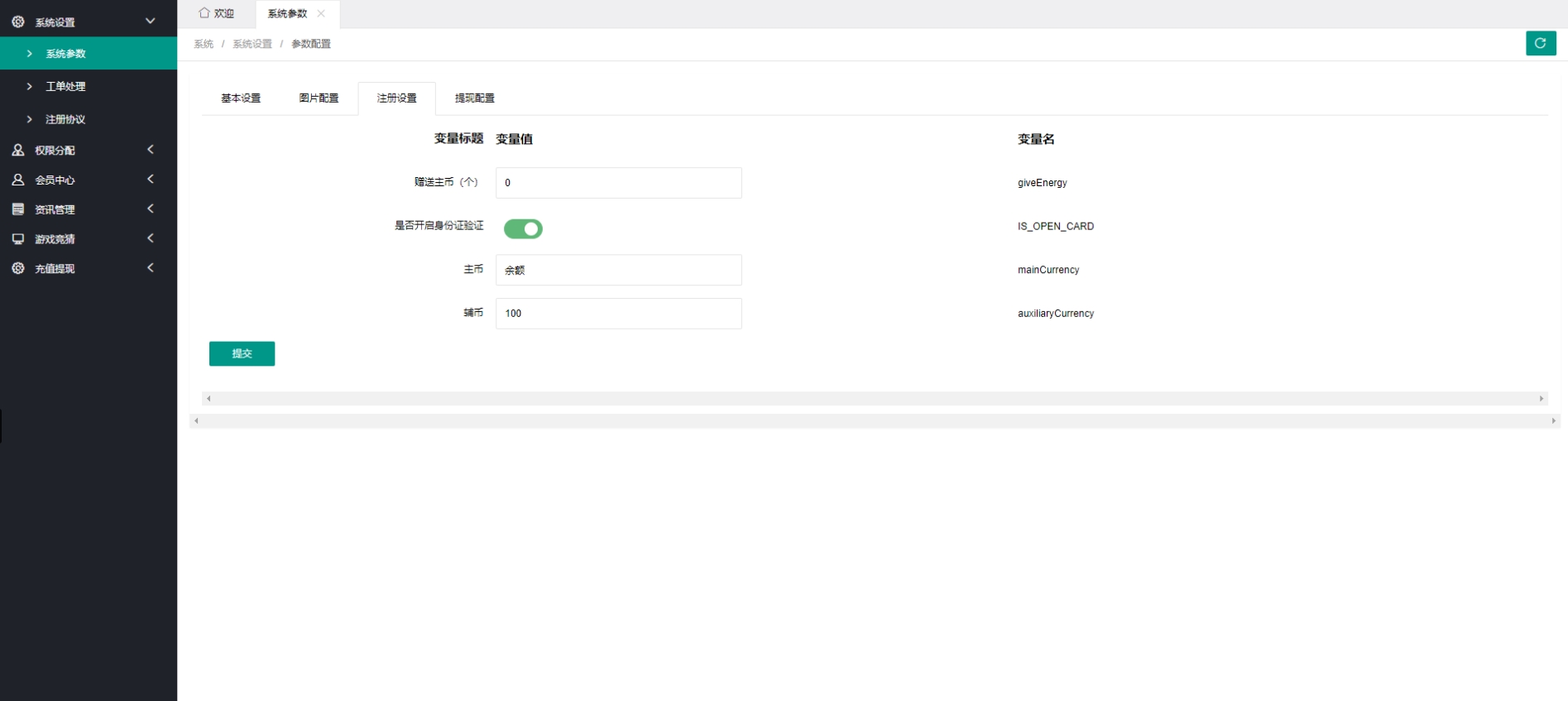Select the 图片配置 tab
Image resolution: width=1568 pixels, height=701 pixels.
(x=319, y=98)
